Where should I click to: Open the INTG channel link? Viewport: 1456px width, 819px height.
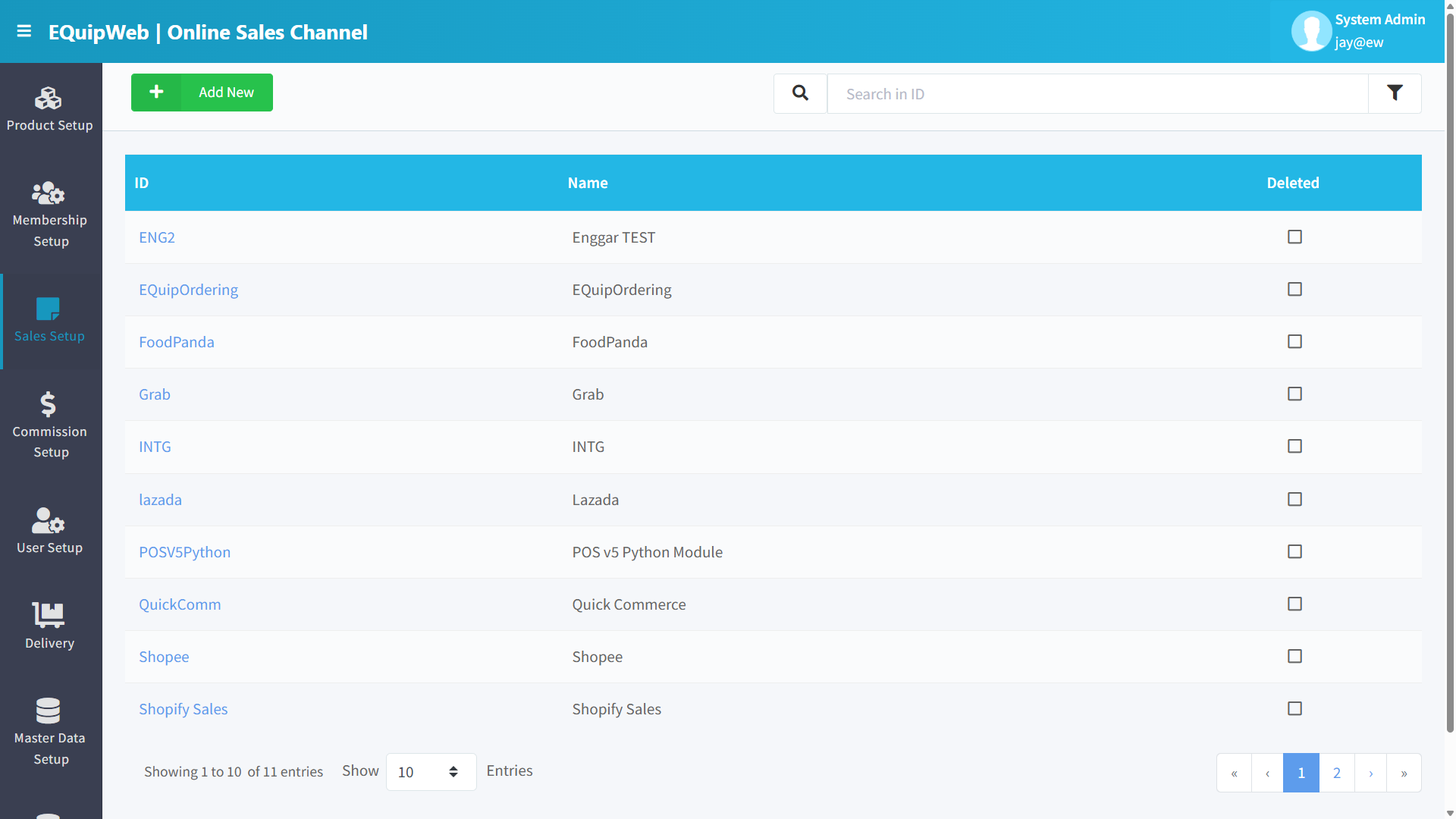tap(155, 447)
